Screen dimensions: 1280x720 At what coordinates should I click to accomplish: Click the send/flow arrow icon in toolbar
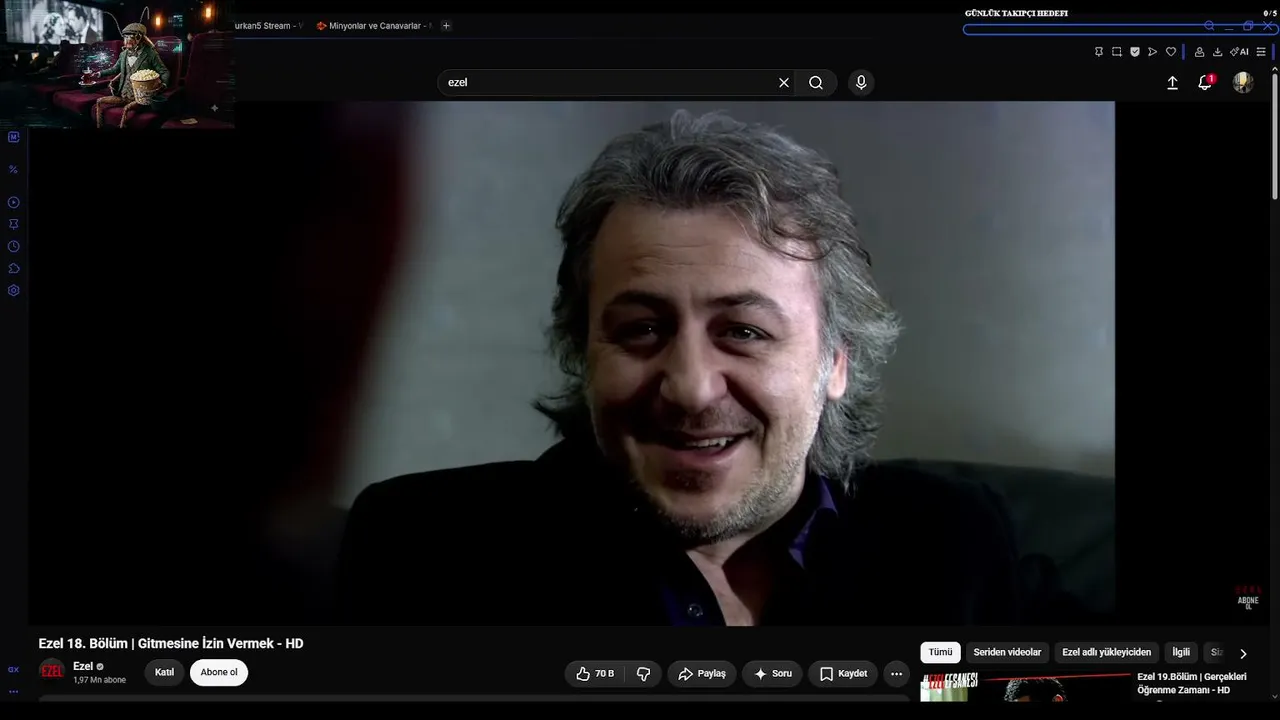pos(1153,52)
